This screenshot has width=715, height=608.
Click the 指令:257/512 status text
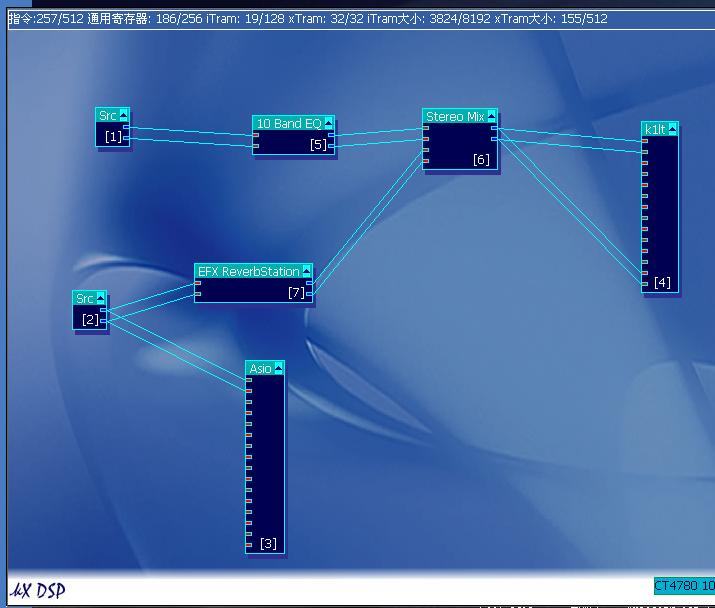pos(47,19)
